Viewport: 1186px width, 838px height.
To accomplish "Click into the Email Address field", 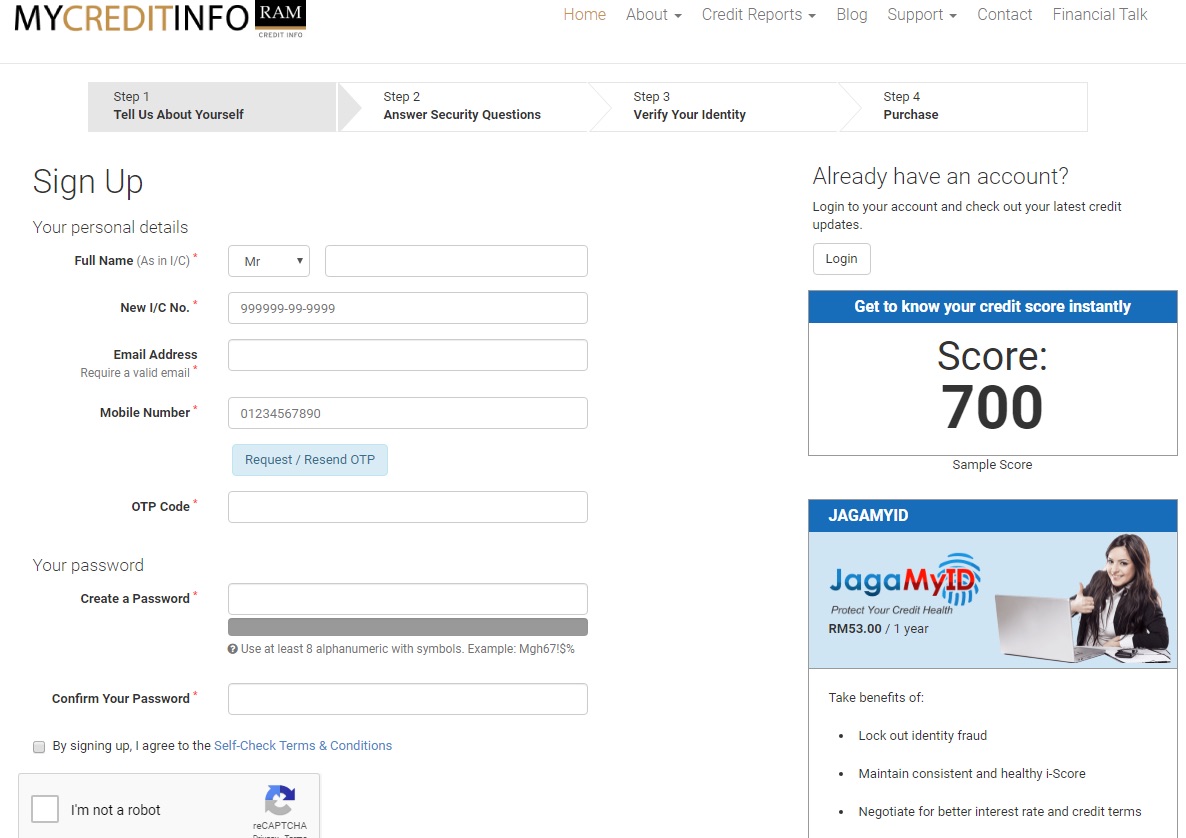I will tap(407, 355).
